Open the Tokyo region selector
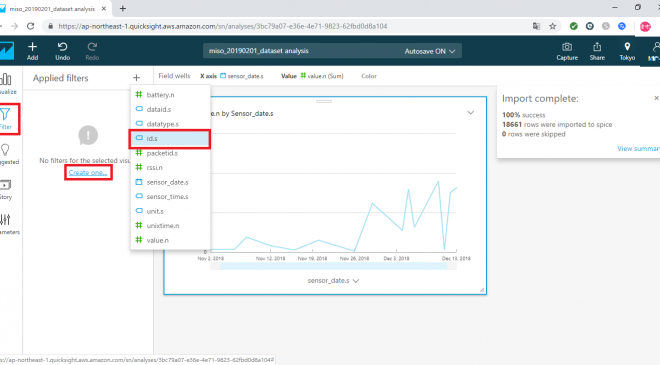Screen dimensions: 660x365 (627, 51)
